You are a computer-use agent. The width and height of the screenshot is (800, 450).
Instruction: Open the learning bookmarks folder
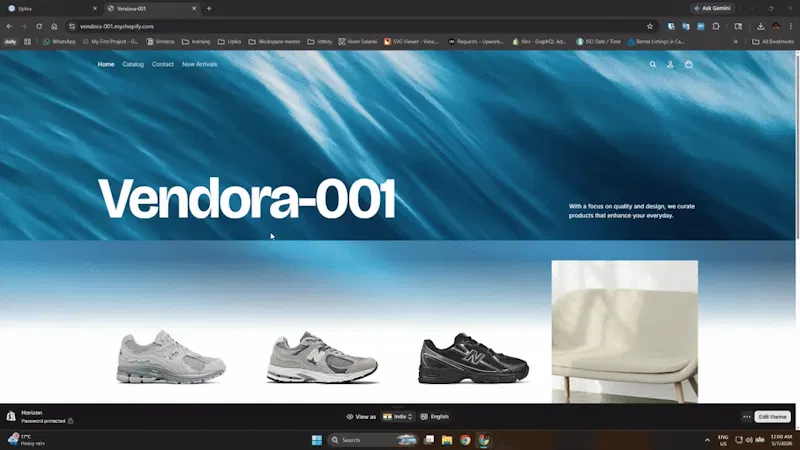click(x=196, y=42)
